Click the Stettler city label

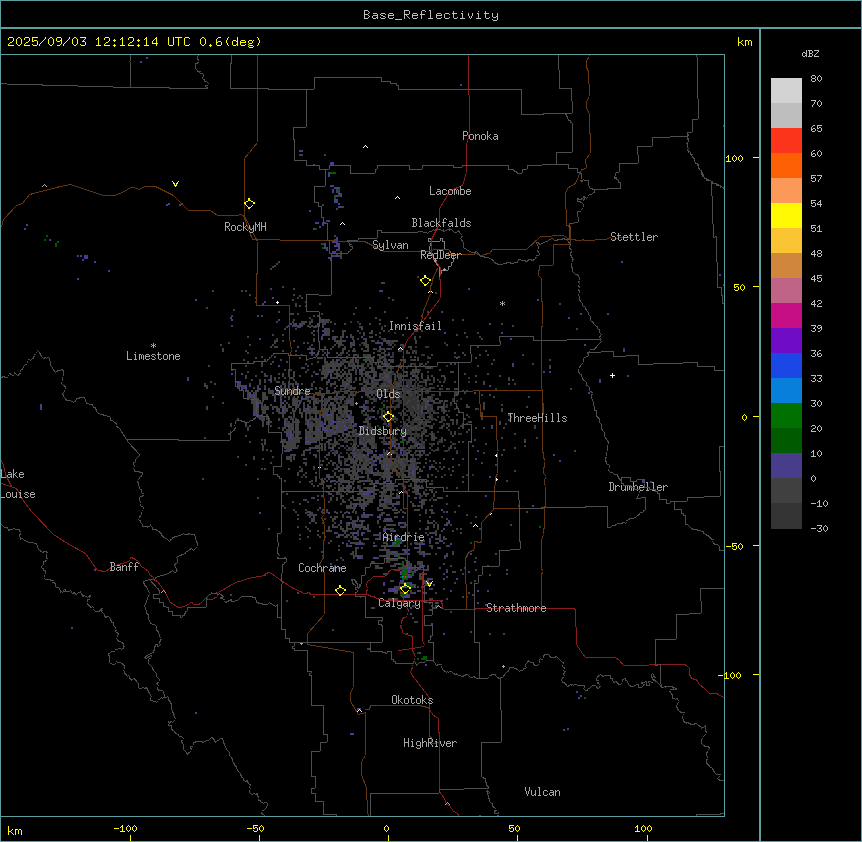pos(634,237)
